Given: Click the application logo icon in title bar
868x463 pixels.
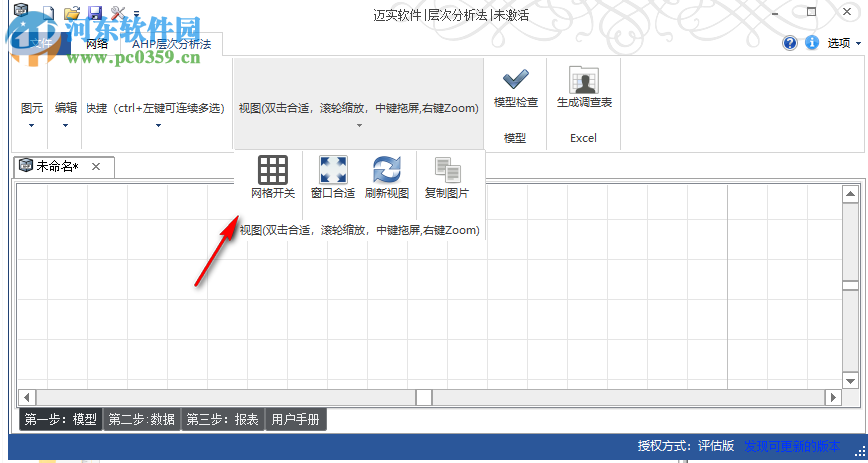Looking at the screenshot, I should [20, 9].
